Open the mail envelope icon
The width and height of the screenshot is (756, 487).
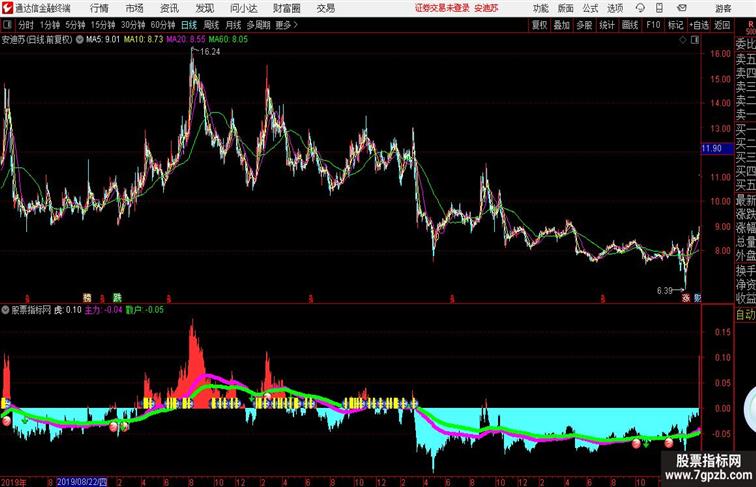click(682, 8)
